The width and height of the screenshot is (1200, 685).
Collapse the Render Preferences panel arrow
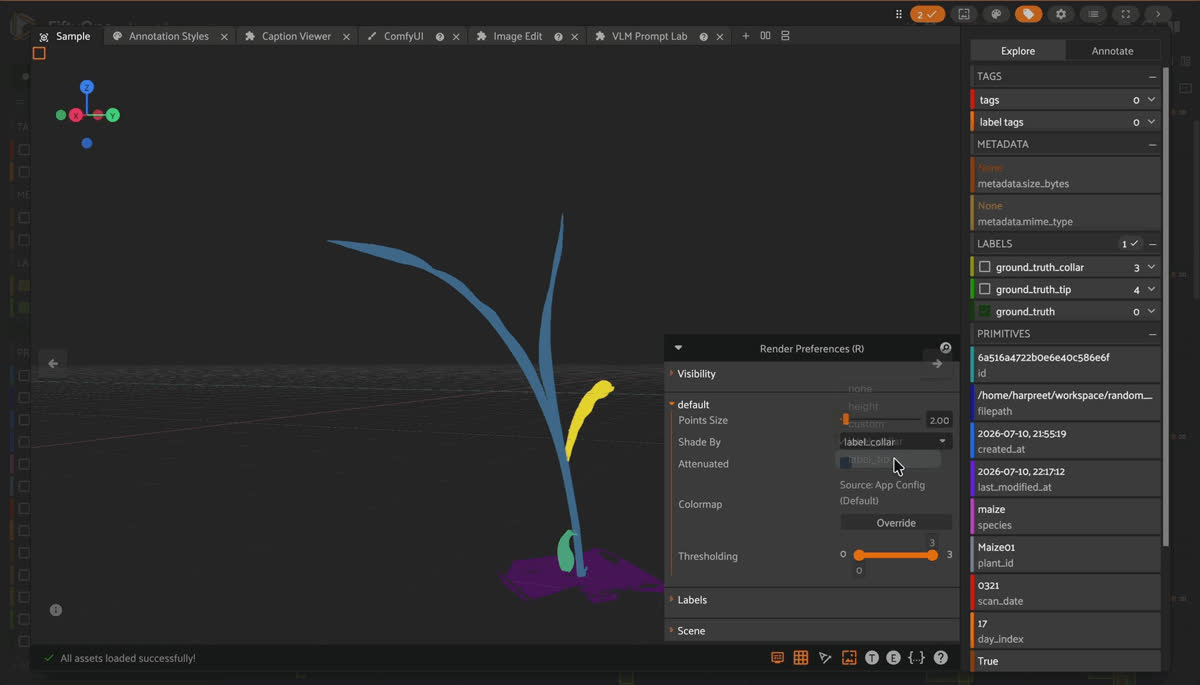678,348
